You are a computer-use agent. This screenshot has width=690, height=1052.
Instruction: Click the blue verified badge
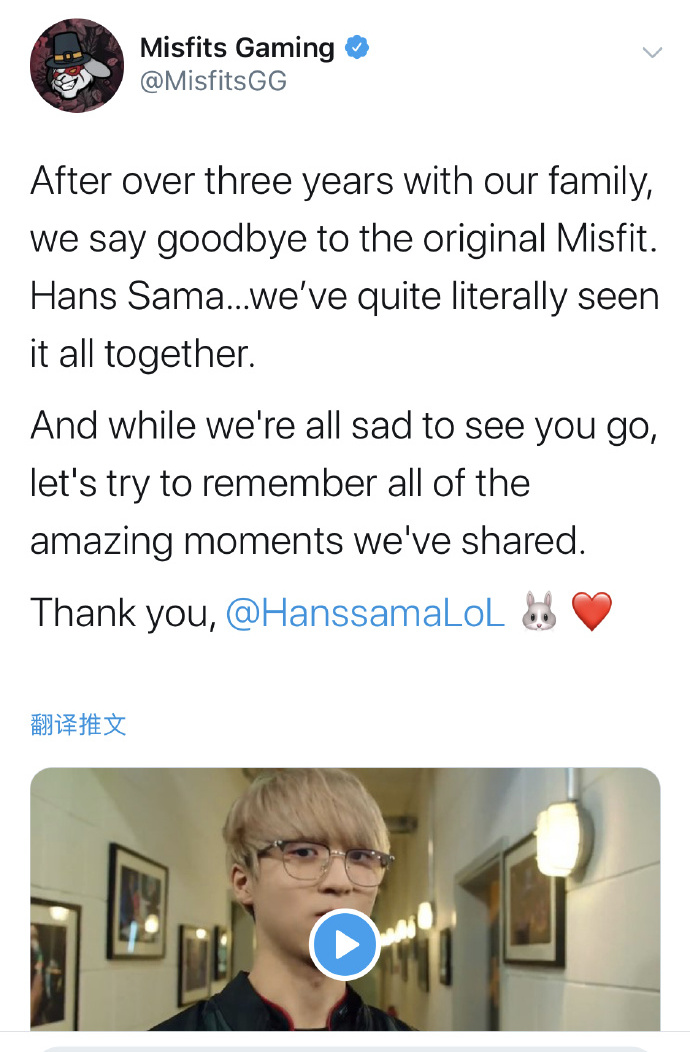356,48
